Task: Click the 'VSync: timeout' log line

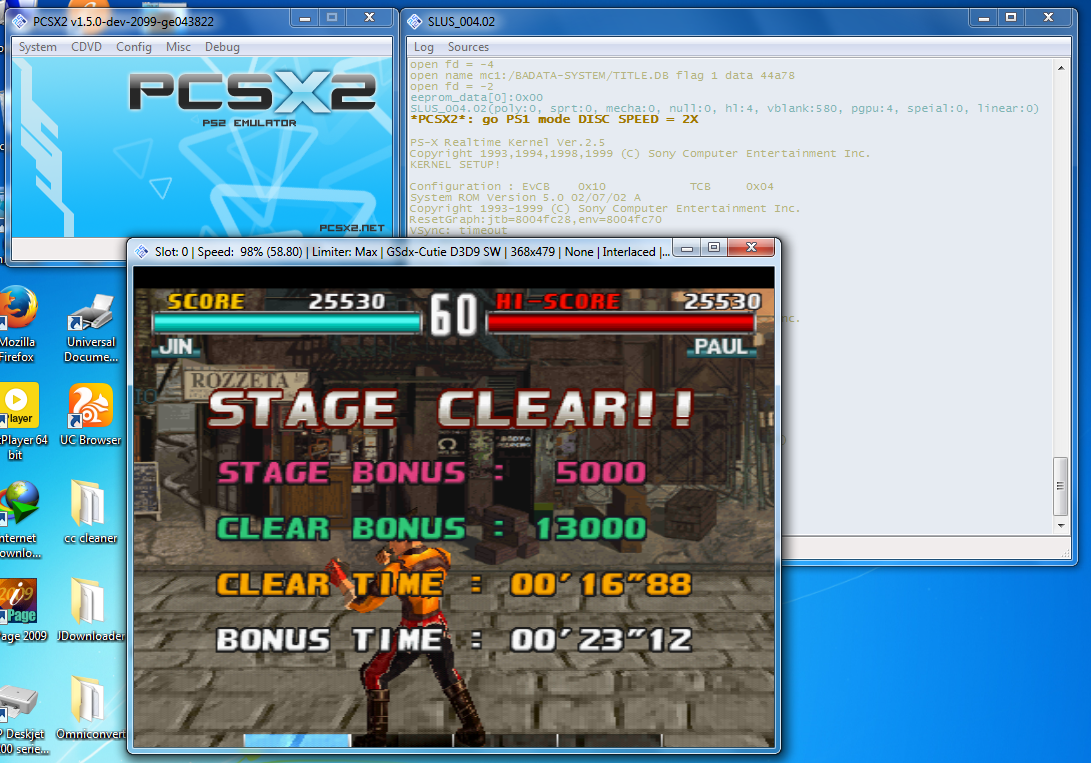Action: [459, 231]
